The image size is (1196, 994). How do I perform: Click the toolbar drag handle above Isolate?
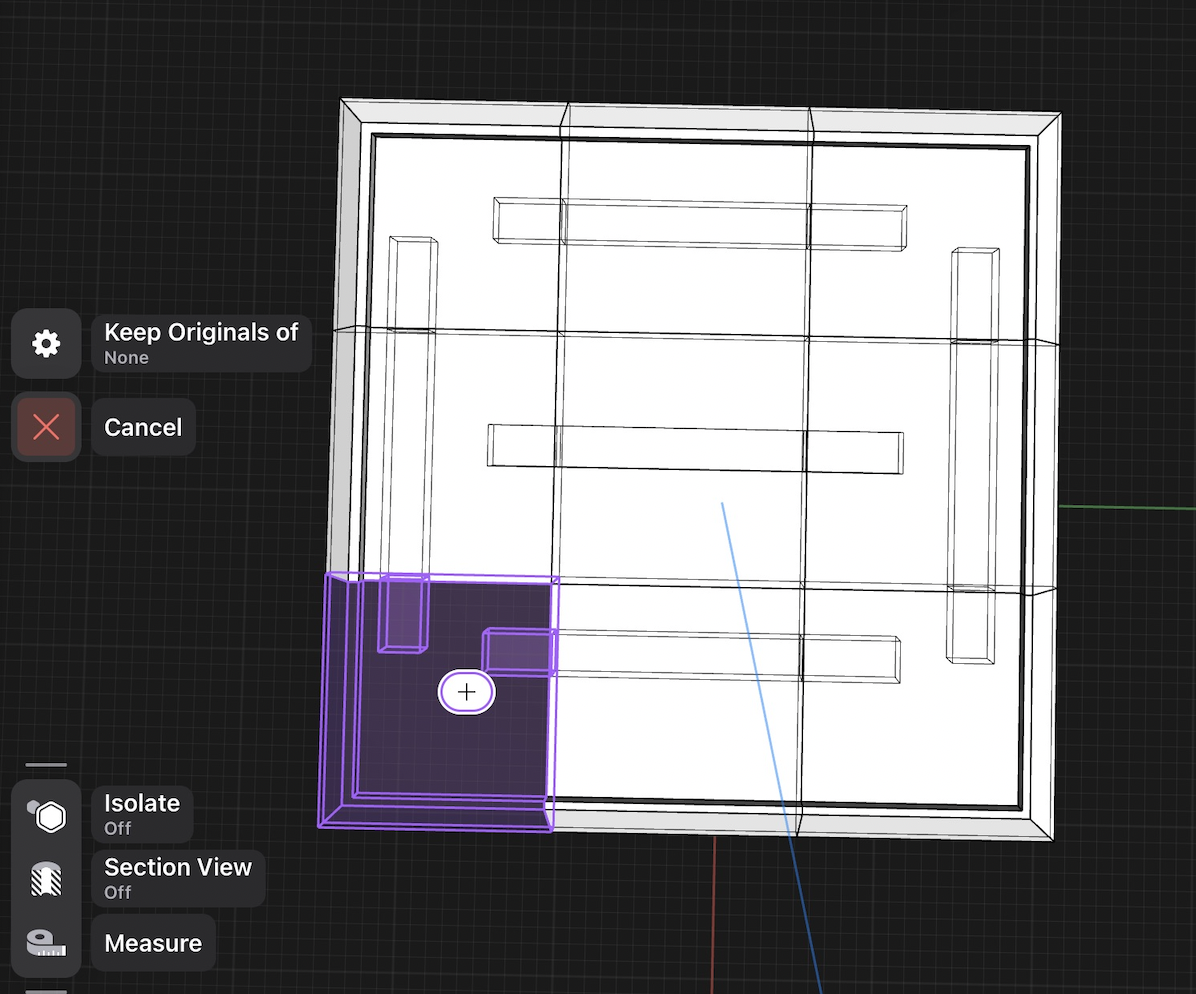[46, 764]
